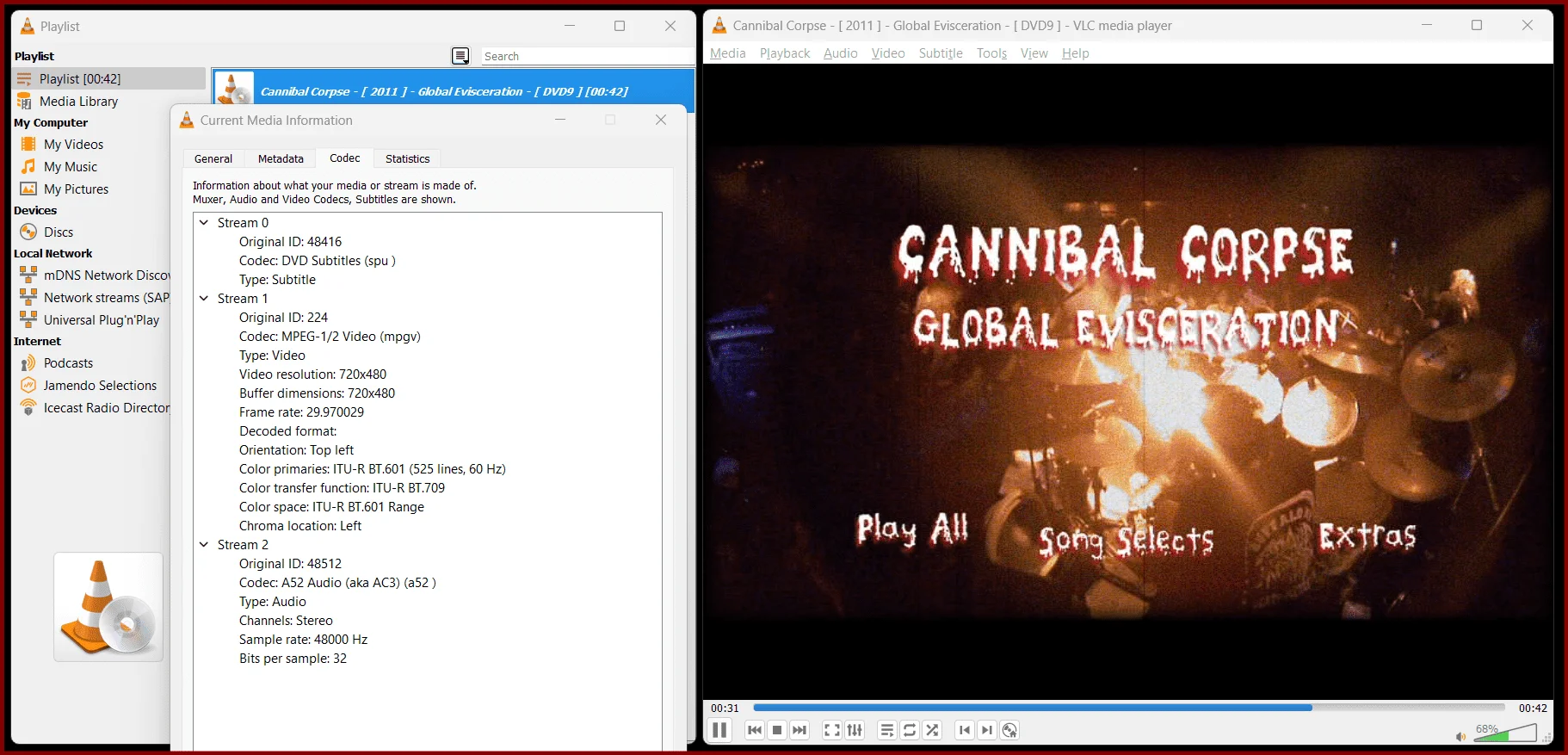Pause playback with the pause button

(719, 730)
